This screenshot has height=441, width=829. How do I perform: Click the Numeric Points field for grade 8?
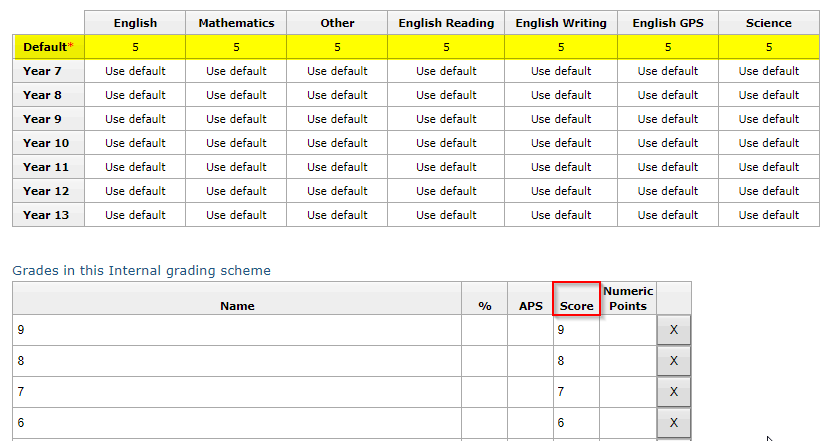(628, 361)
